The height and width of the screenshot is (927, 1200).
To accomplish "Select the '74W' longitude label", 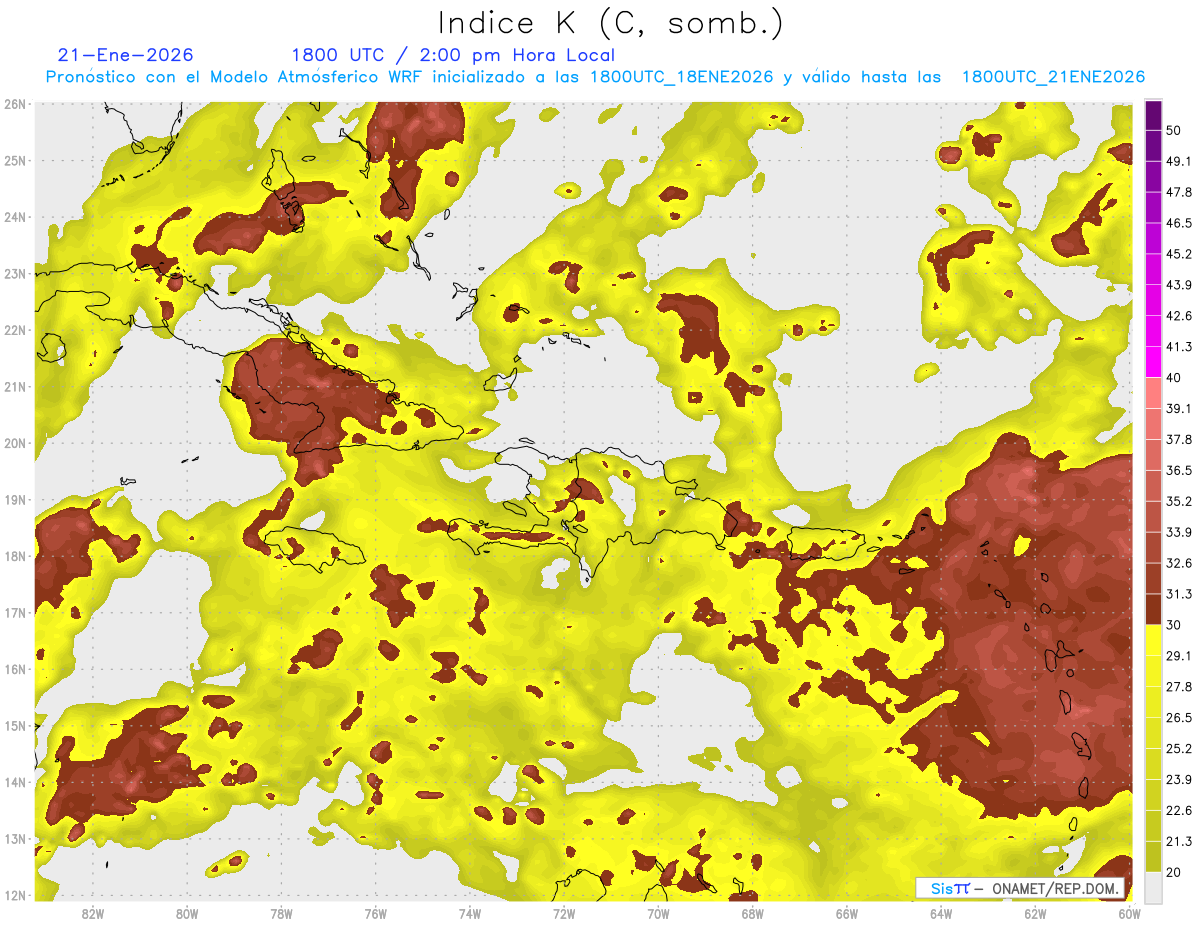I will tap(470, 913).
